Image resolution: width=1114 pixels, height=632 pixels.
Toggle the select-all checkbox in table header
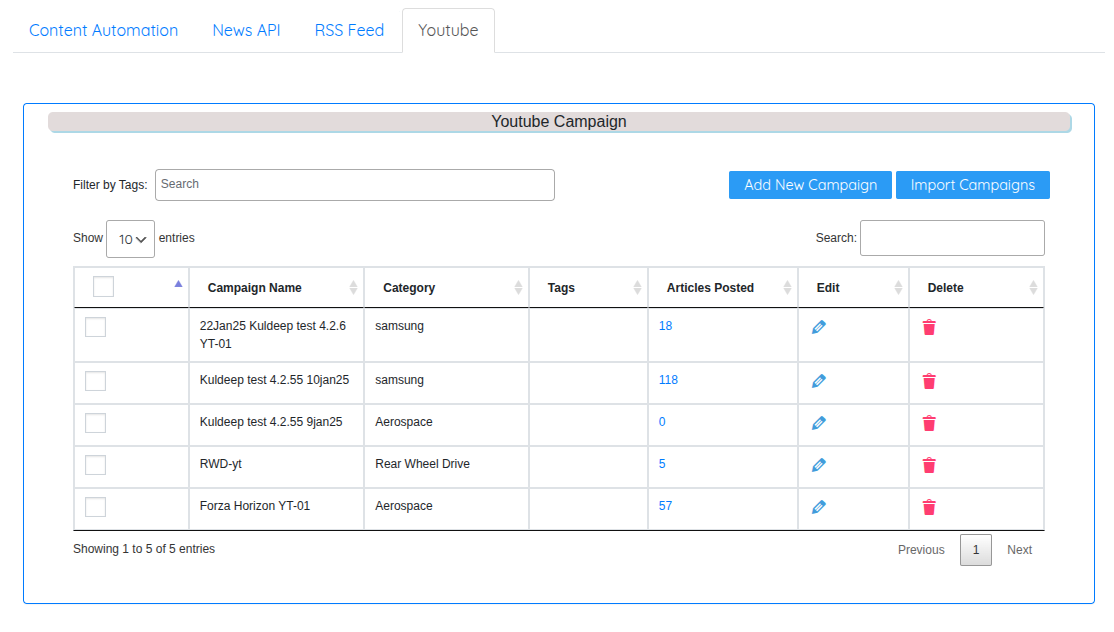click(x=103, y=287)
